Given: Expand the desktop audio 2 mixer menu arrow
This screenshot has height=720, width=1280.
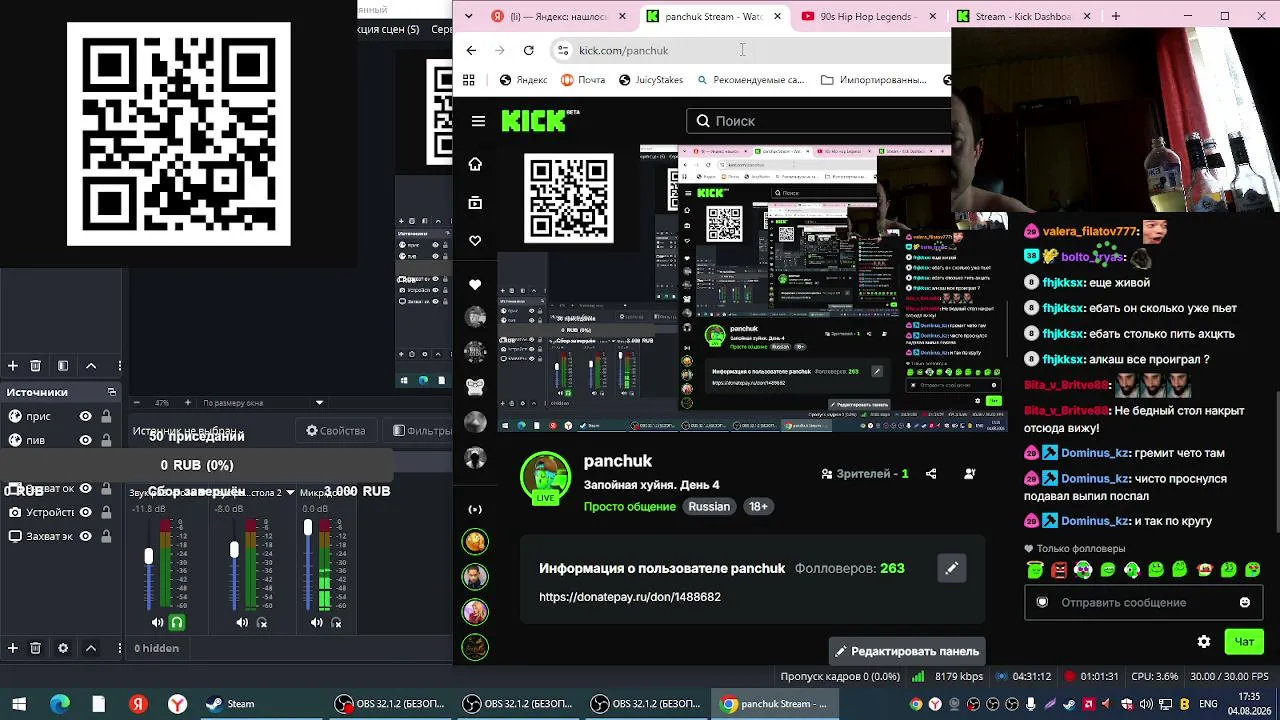Looking at the screenshot, I should click(x=291, y=492).
